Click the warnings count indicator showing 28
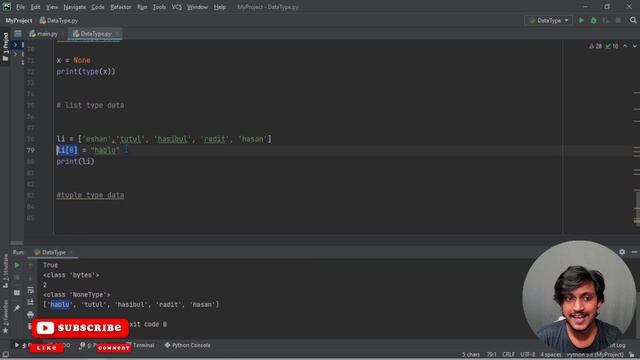The height and width of the screenshot is (360, 640). [596, 46]
